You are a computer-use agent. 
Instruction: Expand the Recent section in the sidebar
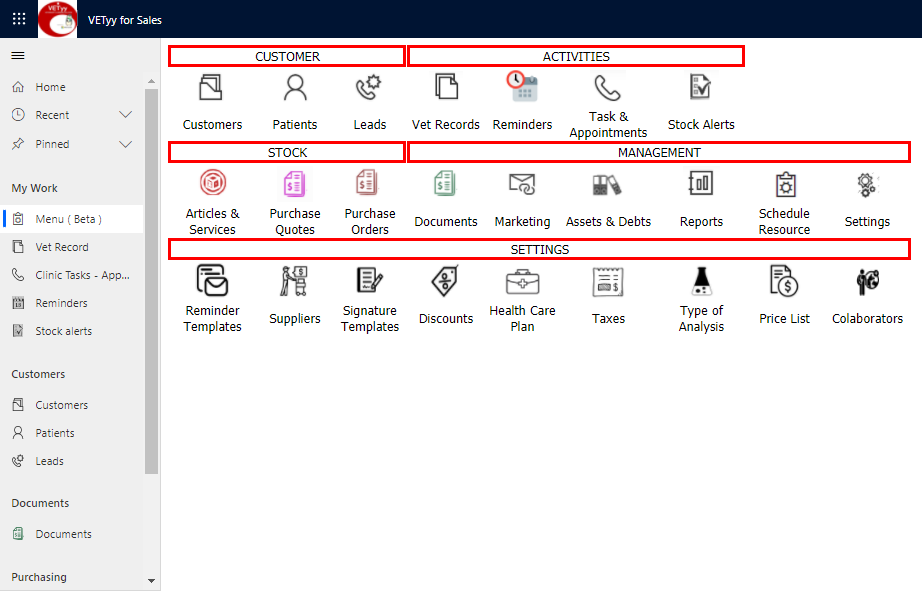(x=126, y=114)
